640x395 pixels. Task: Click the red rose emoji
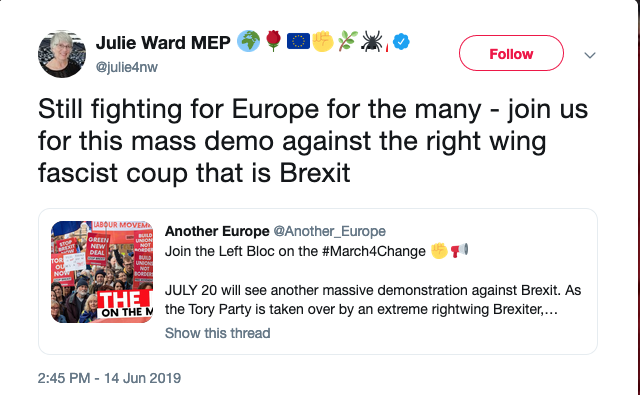coord(273,41)
